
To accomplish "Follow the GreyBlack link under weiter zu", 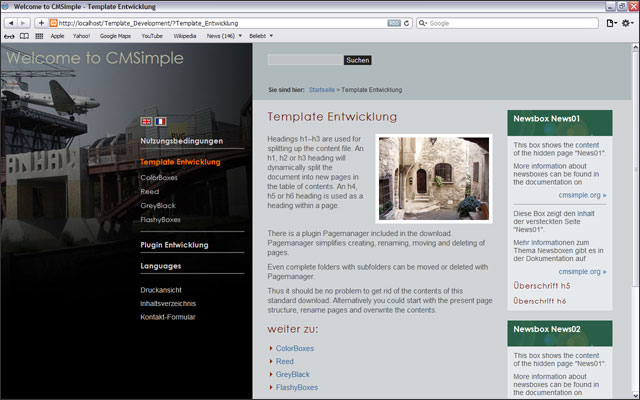I will pos(293,375).
